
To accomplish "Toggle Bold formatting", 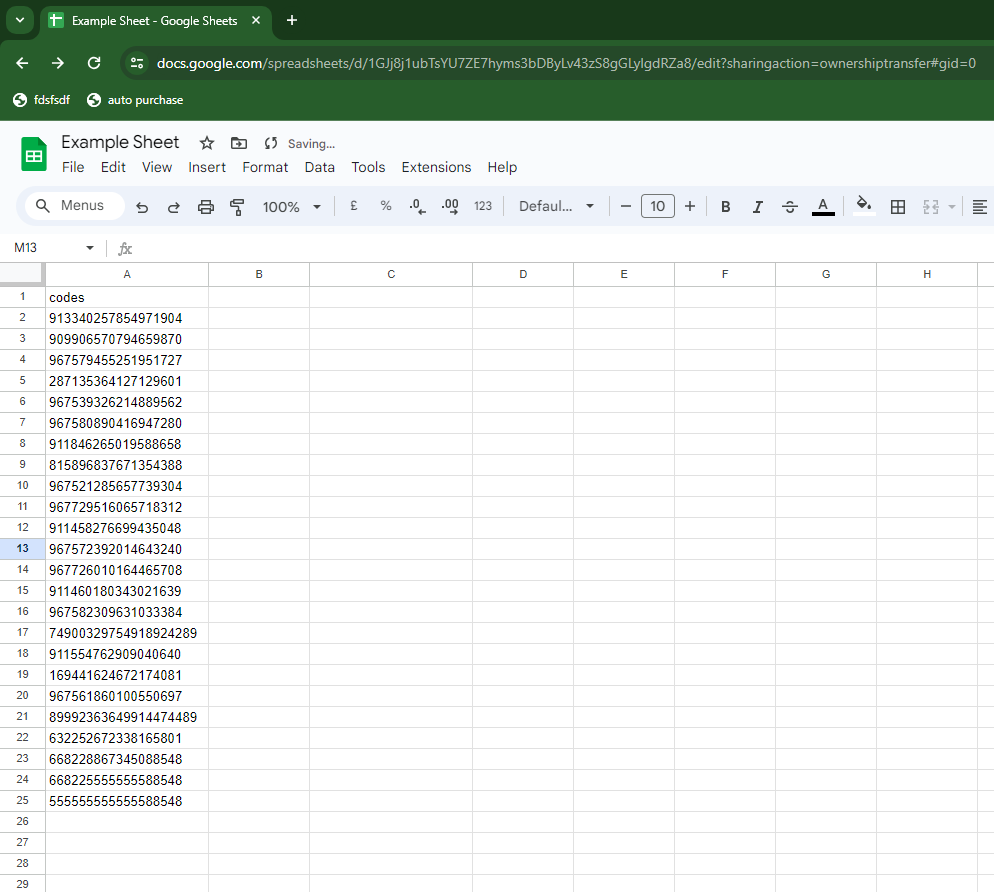I will pyautogui.click(x=726, y=207).
